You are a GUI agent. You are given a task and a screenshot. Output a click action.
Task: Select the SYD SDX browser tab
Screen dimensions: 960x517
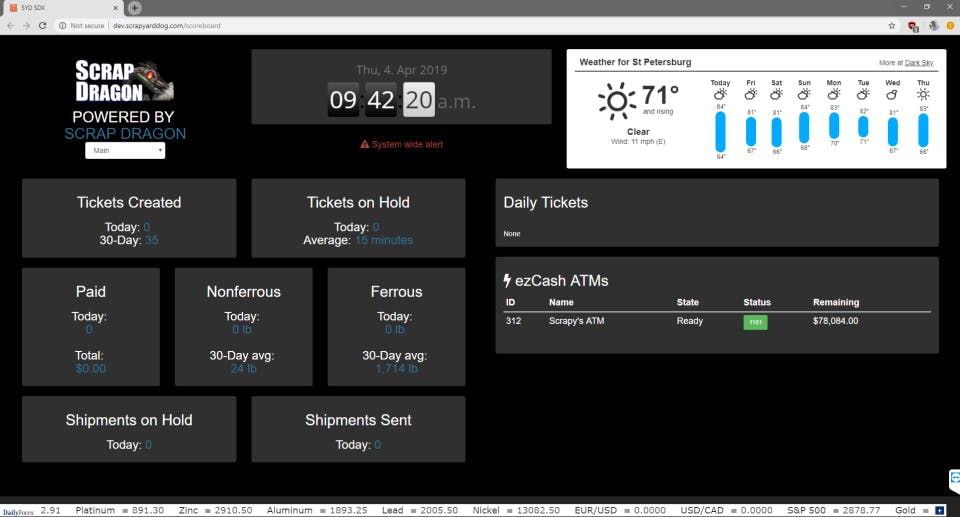pyautogui.click(x=63, y=8)
